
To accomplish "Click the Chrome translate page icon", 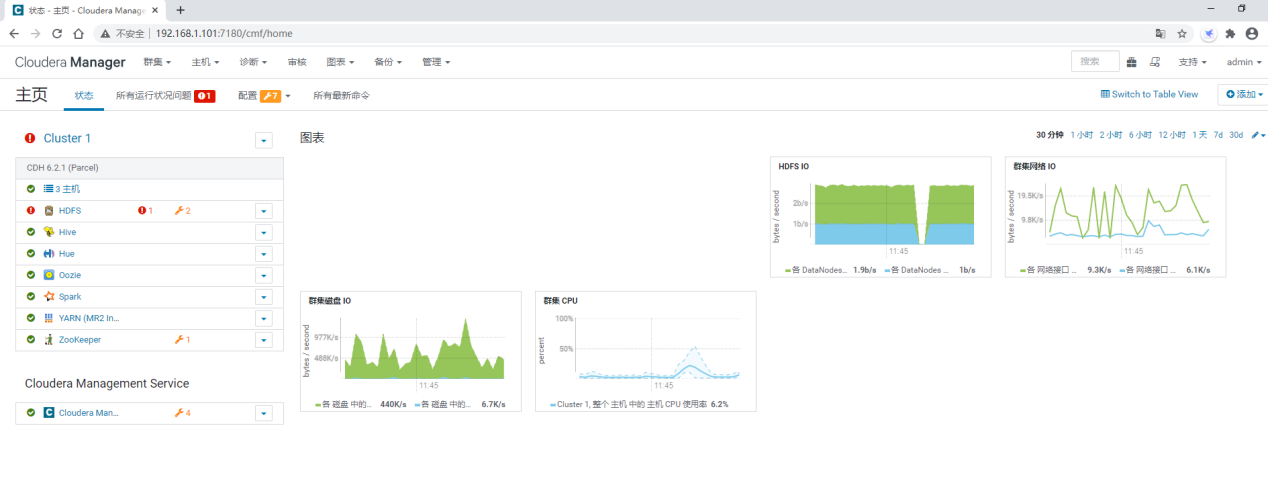I will [1160, 33].
